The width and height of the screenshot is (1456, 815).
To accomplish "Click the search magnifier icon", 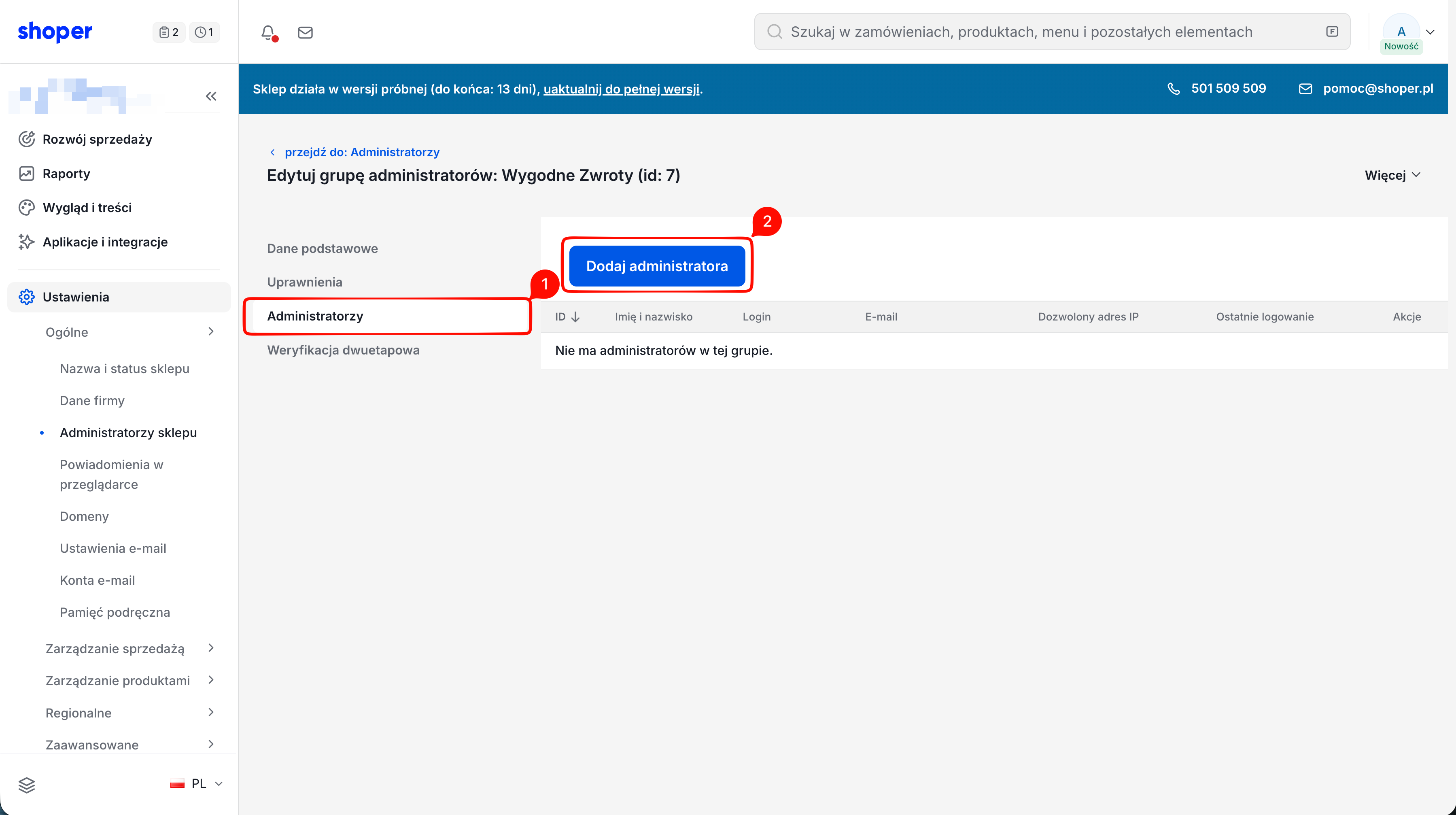I will 775,32.
